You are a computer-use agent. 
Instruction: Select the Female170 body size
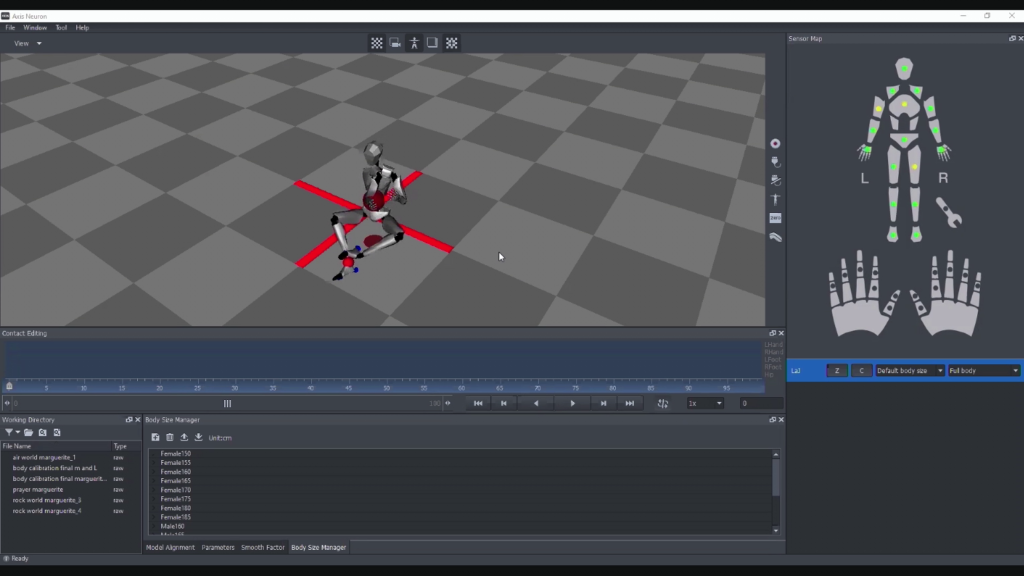176,490
